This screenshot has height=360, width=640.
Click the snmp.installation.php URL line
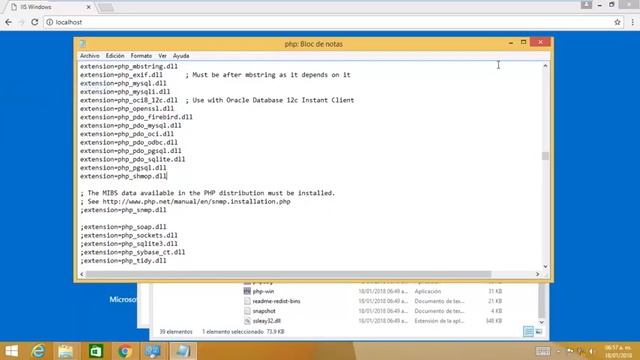coord(185,202)
